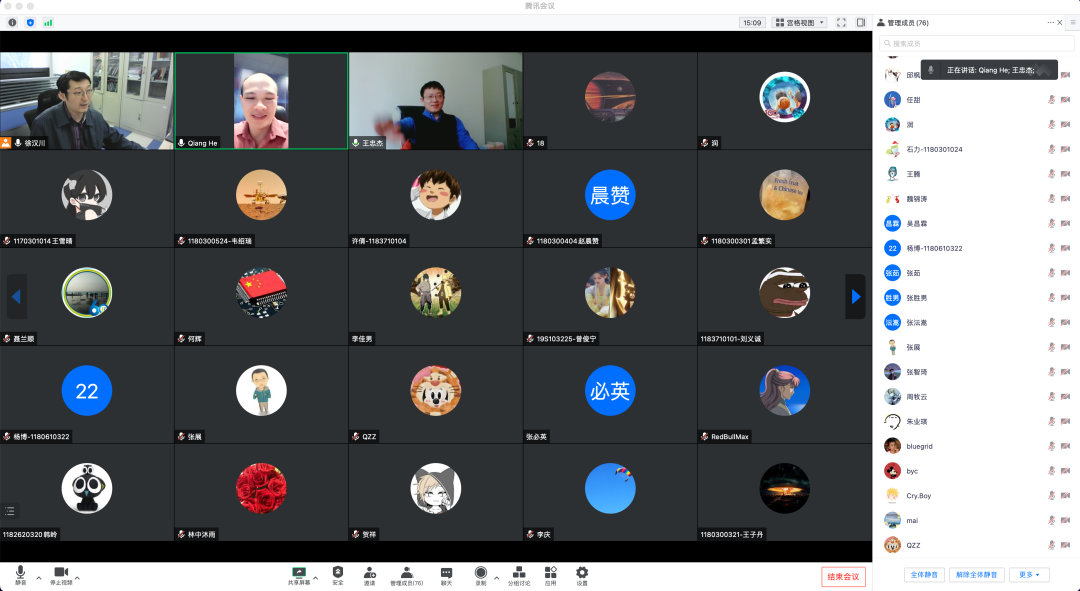Click the red 结束会议 end meeting button

(x=843, y=576)
